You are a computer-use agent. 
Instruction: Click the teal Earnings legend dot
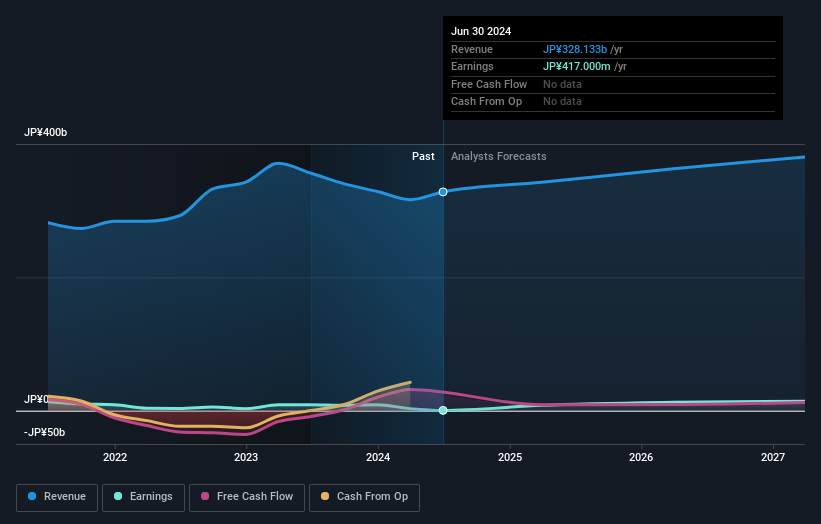(x=118, y=496)
